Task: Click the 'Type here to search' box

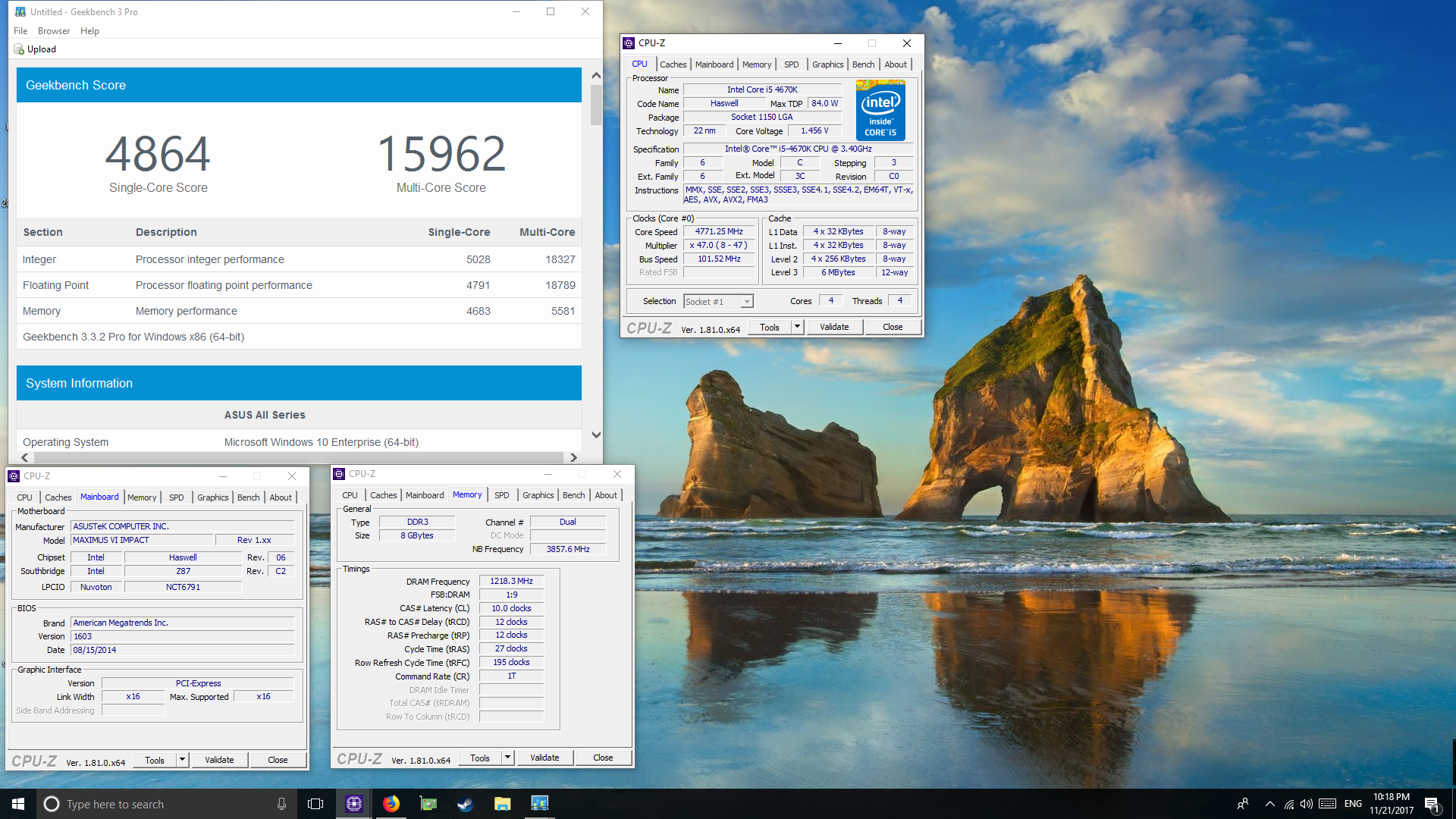Action: click(167, 804)
